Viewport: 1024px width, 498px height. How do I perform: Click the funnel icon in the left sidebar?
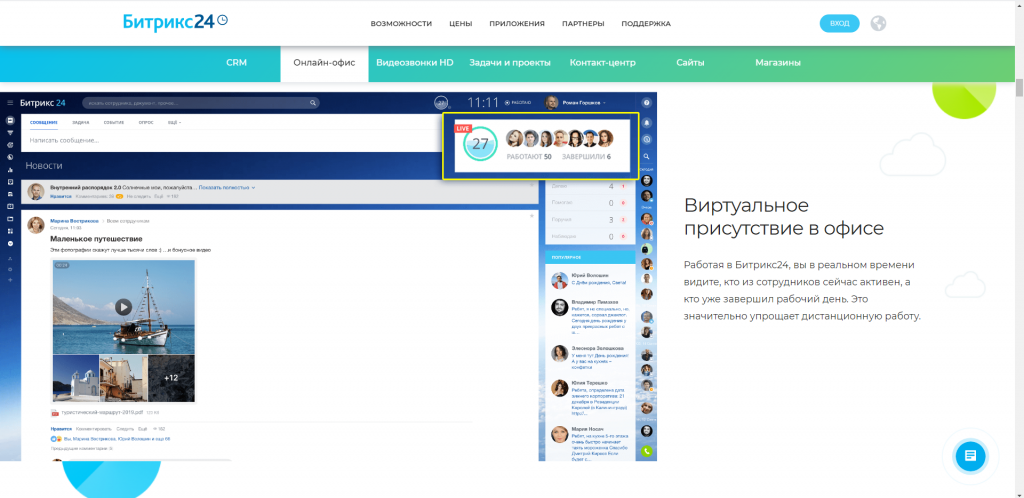(10, 132)
